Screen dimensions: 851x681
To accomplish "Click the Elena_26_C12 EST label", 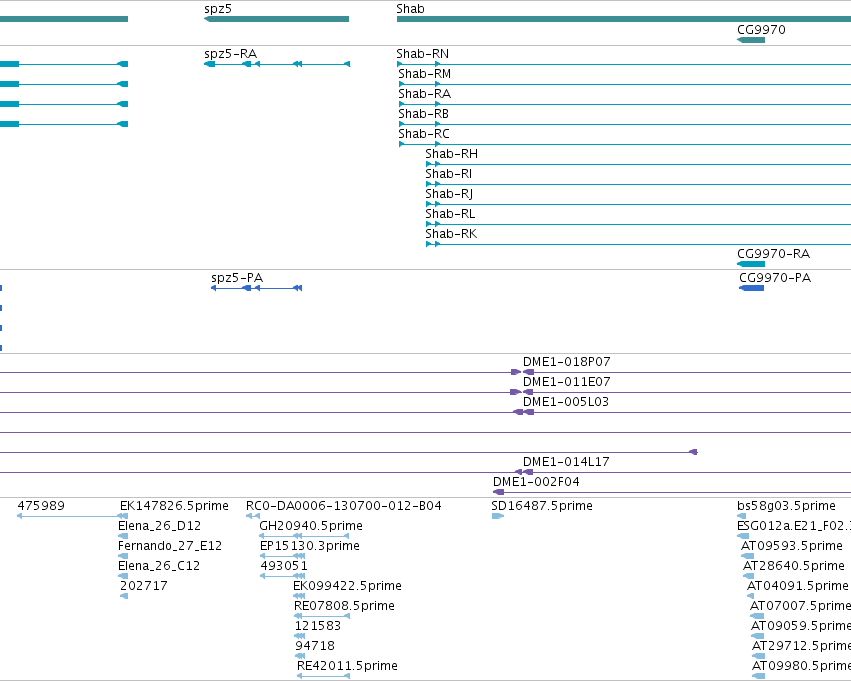I will click(159, 567).
